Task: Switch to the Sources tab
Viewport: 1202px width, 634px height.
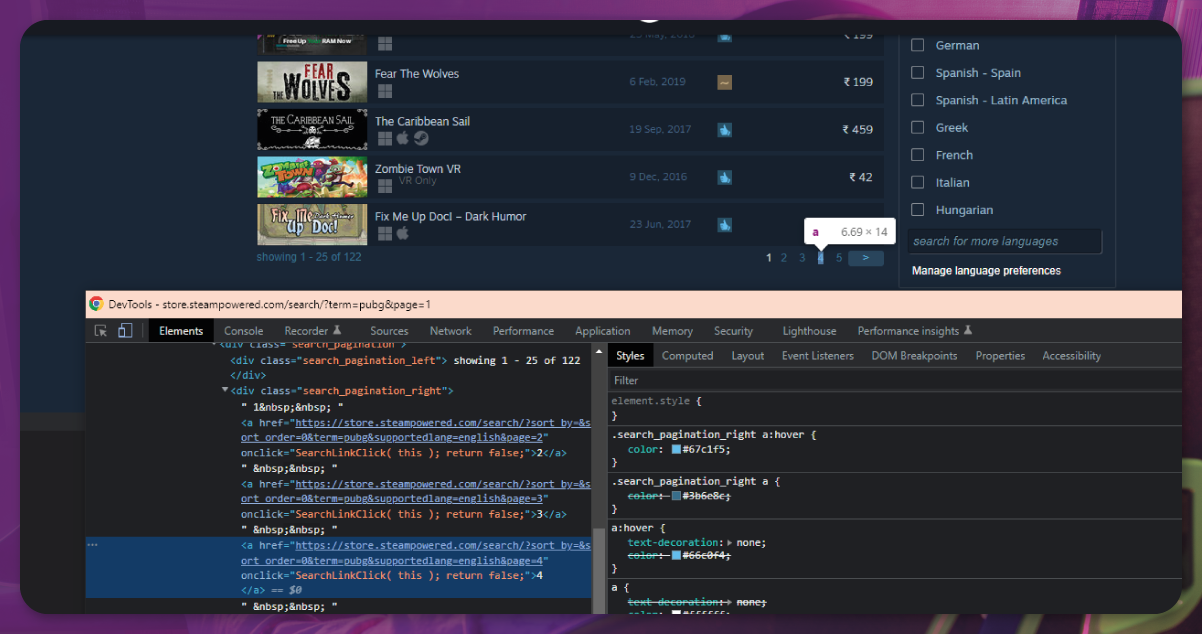Action: pyautogui.click(x=389, y=331)
